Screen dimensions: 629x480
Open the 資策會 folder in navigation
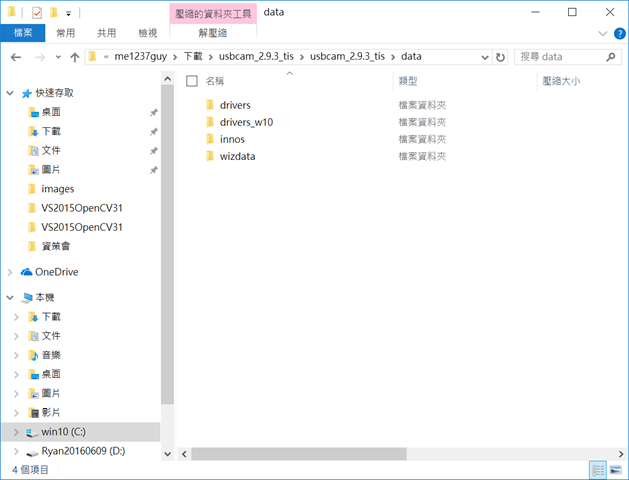(56, 246)
